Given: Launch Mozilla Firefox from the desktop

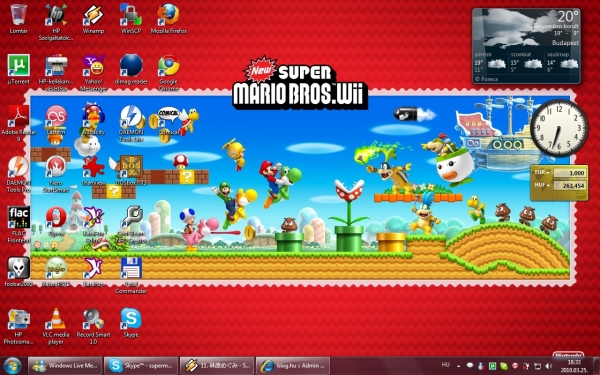Looking at the screenshot, I should click(x=168, y=18).
